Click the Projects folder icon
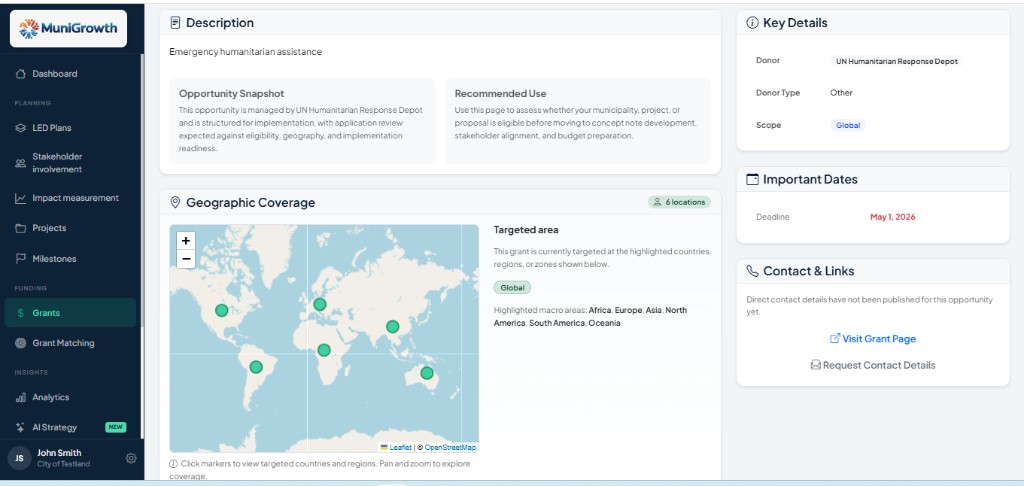Screen dimensions: 1024x486 coord(20,228)
